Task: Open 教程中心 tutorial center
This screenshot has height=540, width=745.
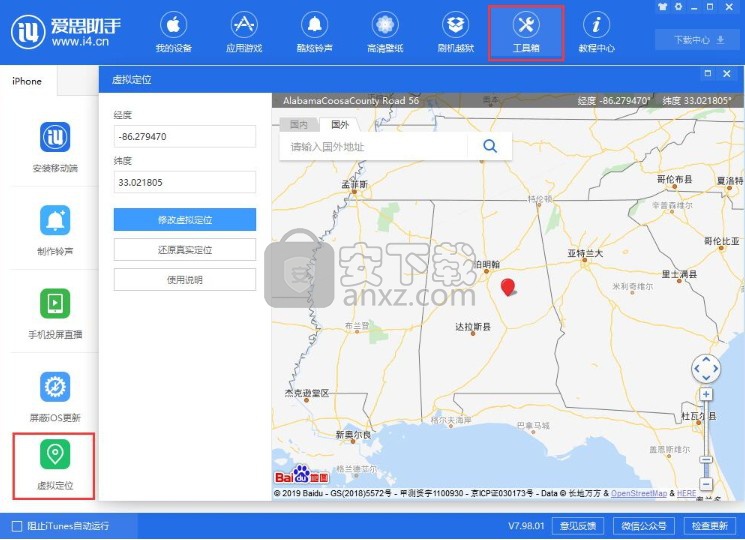Action: (596, 32)
